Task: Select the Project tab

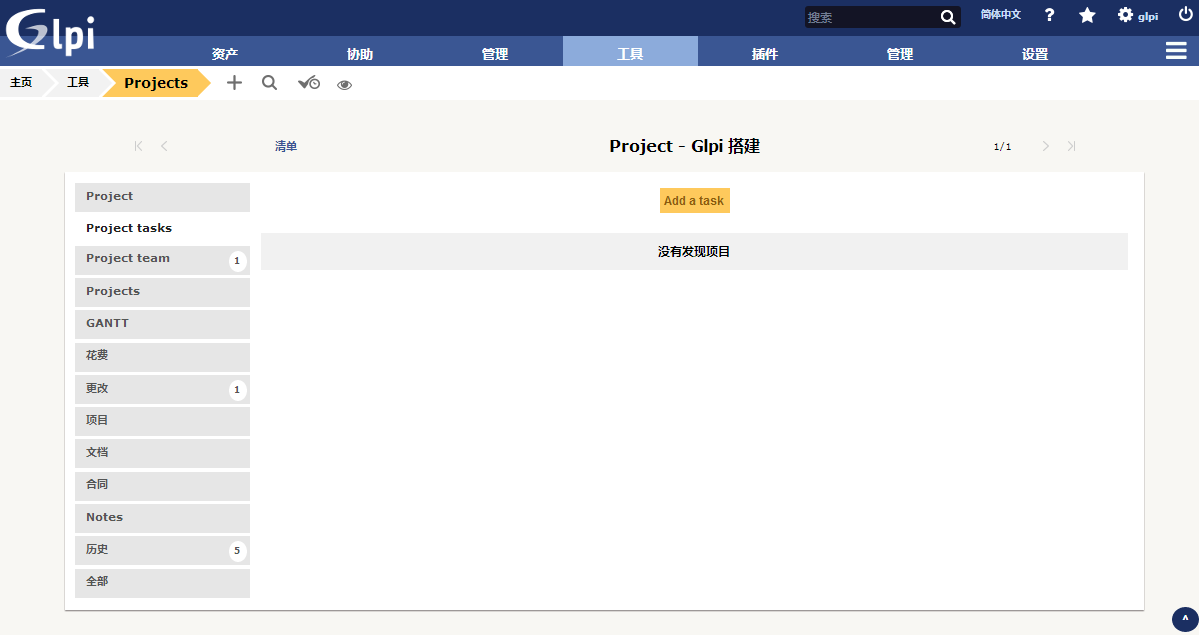Action: tap(162, 197)
